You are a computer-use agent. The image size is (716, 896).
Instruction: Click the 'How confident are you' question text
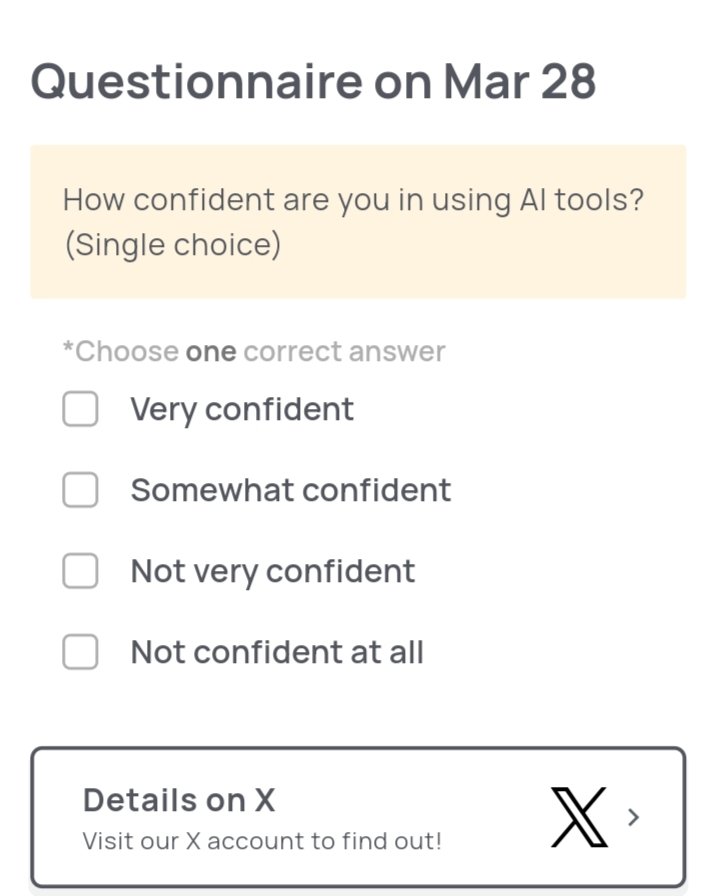(x=353, y=199)
